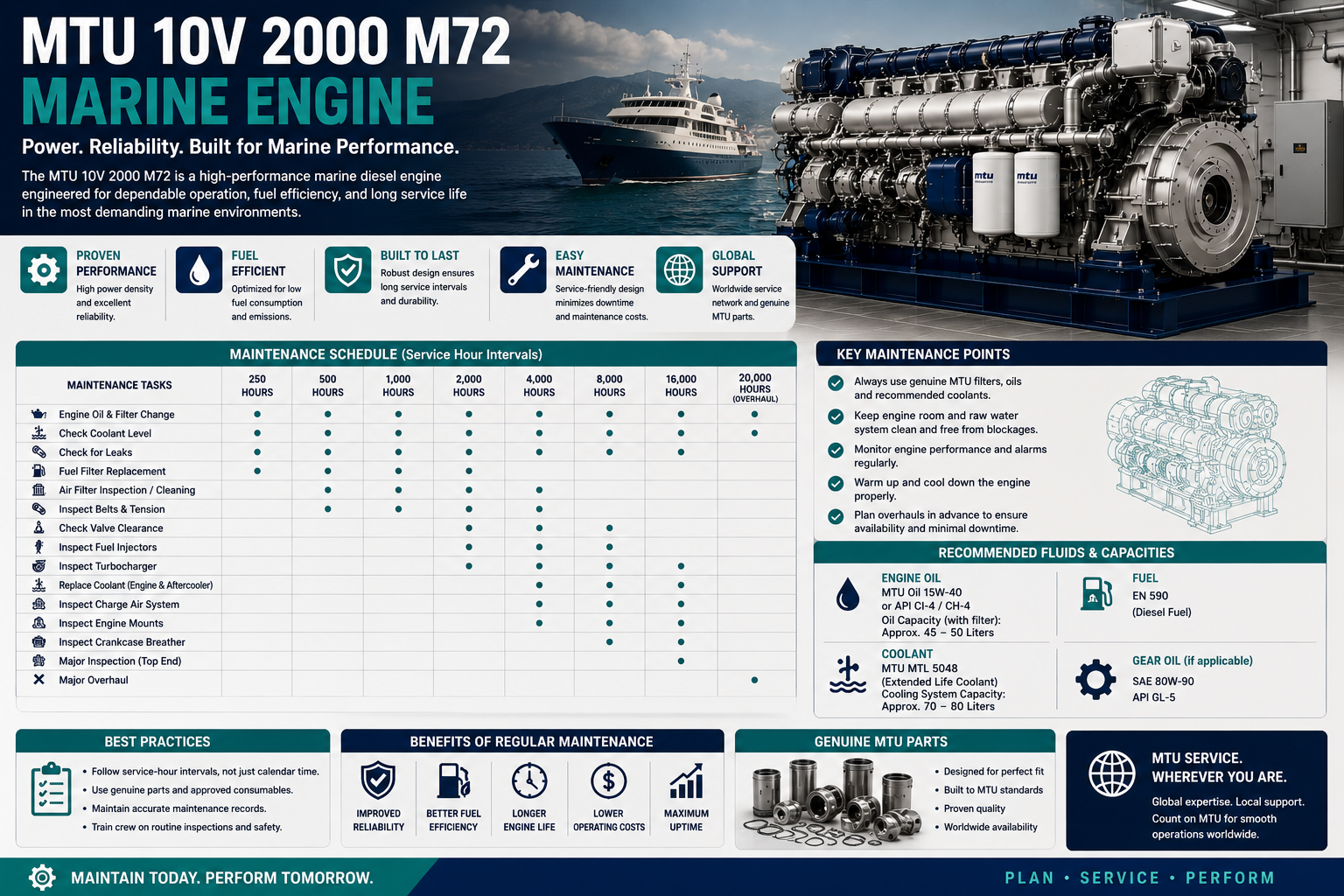Click the Inspect Turbocharger row icon
The width and height of the screenshot is (1344, 896).
point(38,566)
